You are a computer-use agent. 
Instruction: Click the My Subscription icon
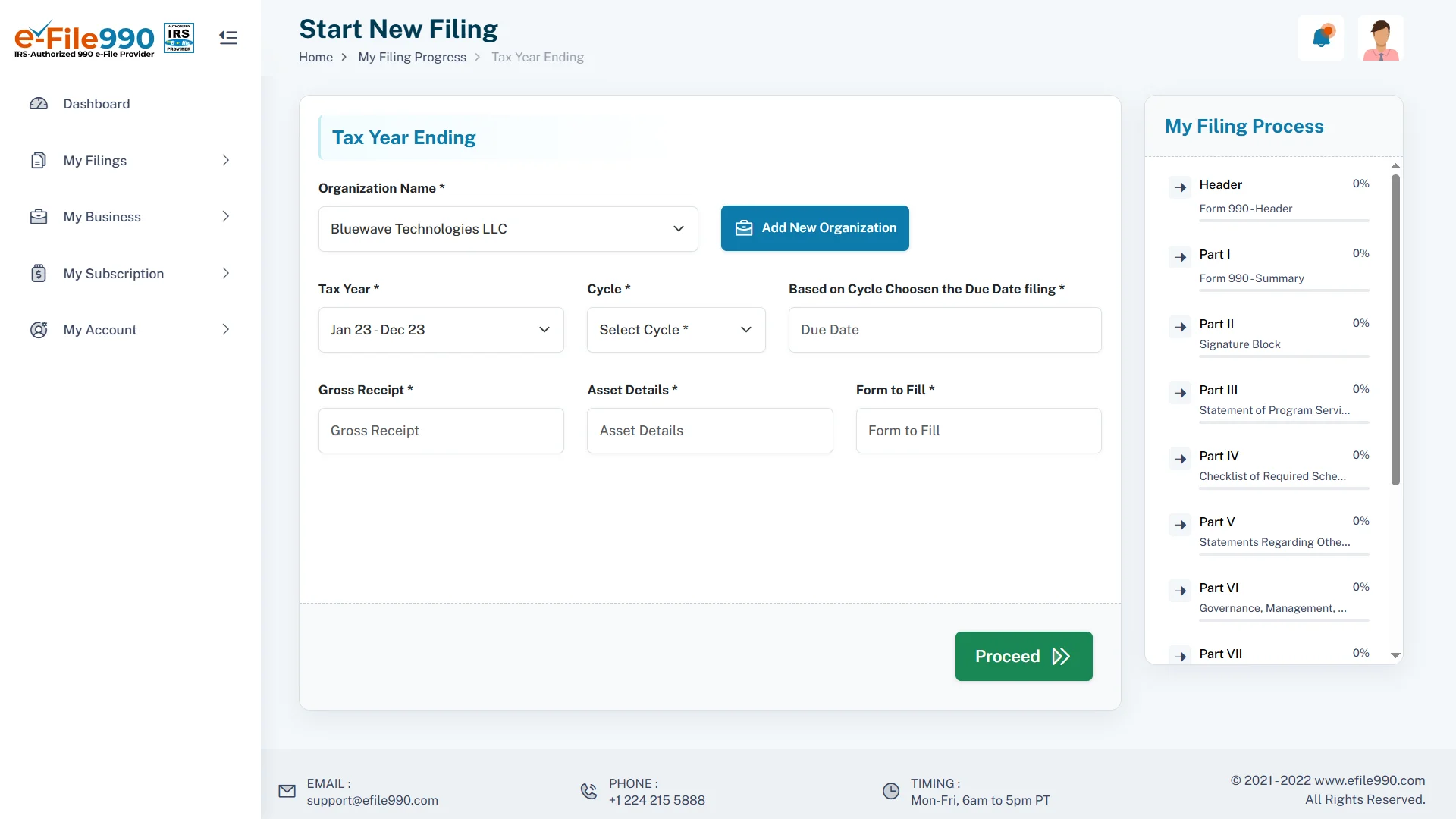[39, 274]
